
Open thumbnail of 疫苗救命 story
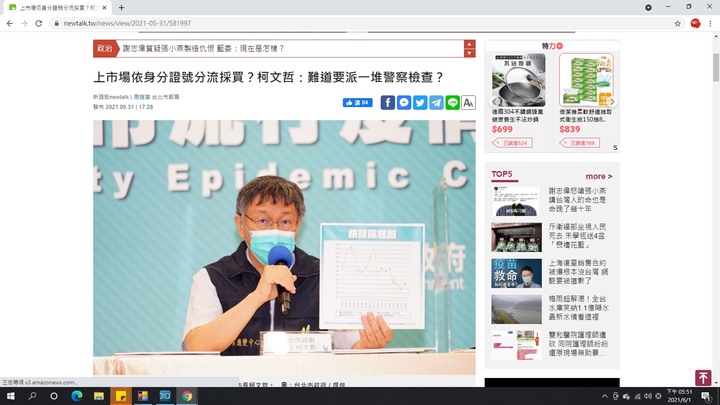tap(516, 273)
